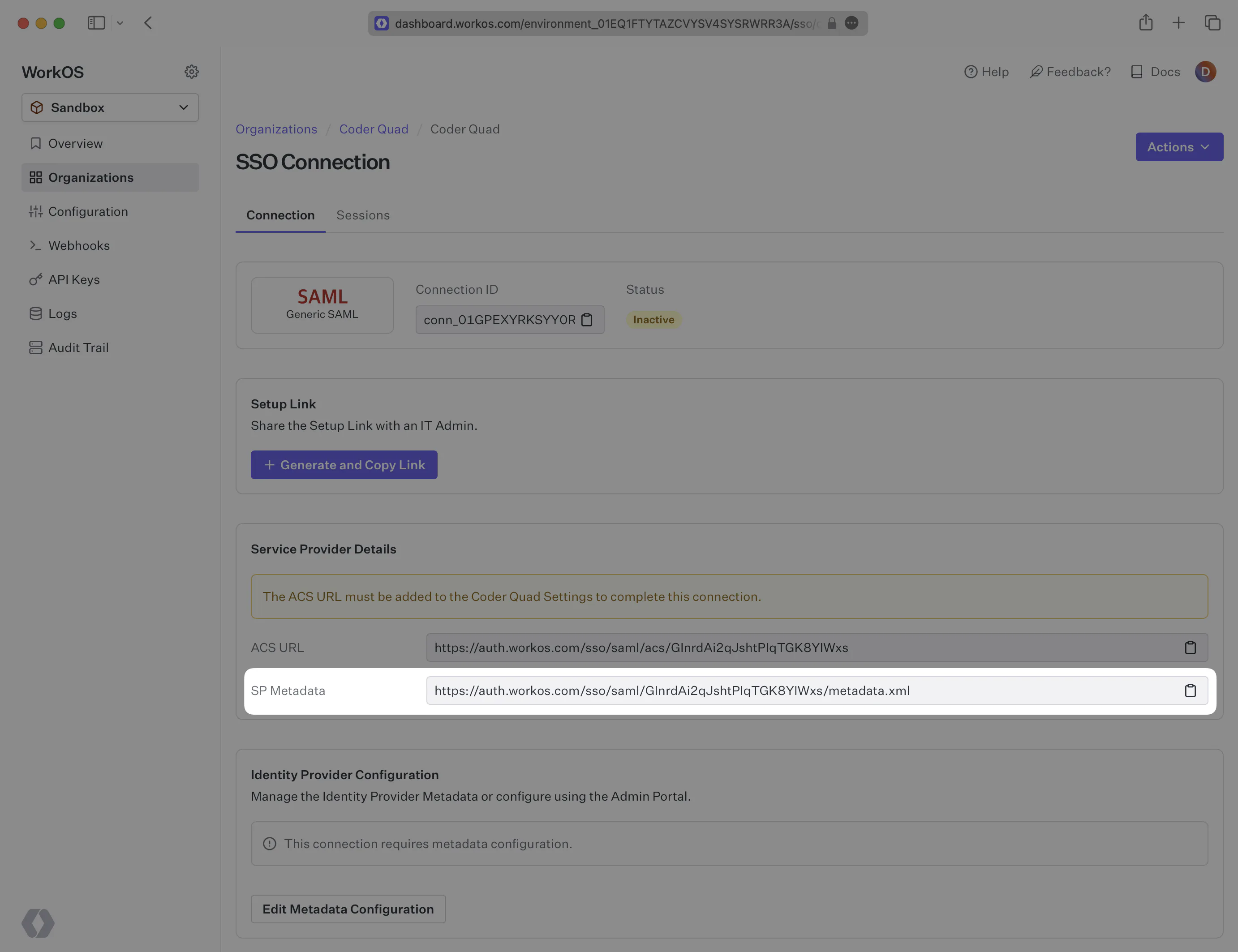Open Logs in the sidebar
Screen dimensions: 1238x952
point(110,313)
